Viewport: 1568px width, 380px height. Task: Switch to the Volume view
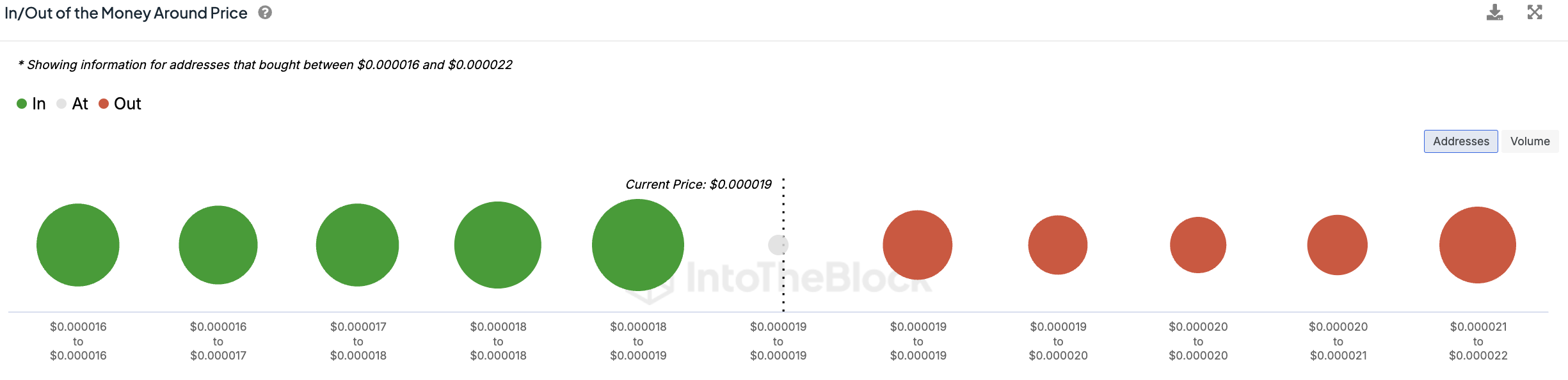(x=1530, y=141)
